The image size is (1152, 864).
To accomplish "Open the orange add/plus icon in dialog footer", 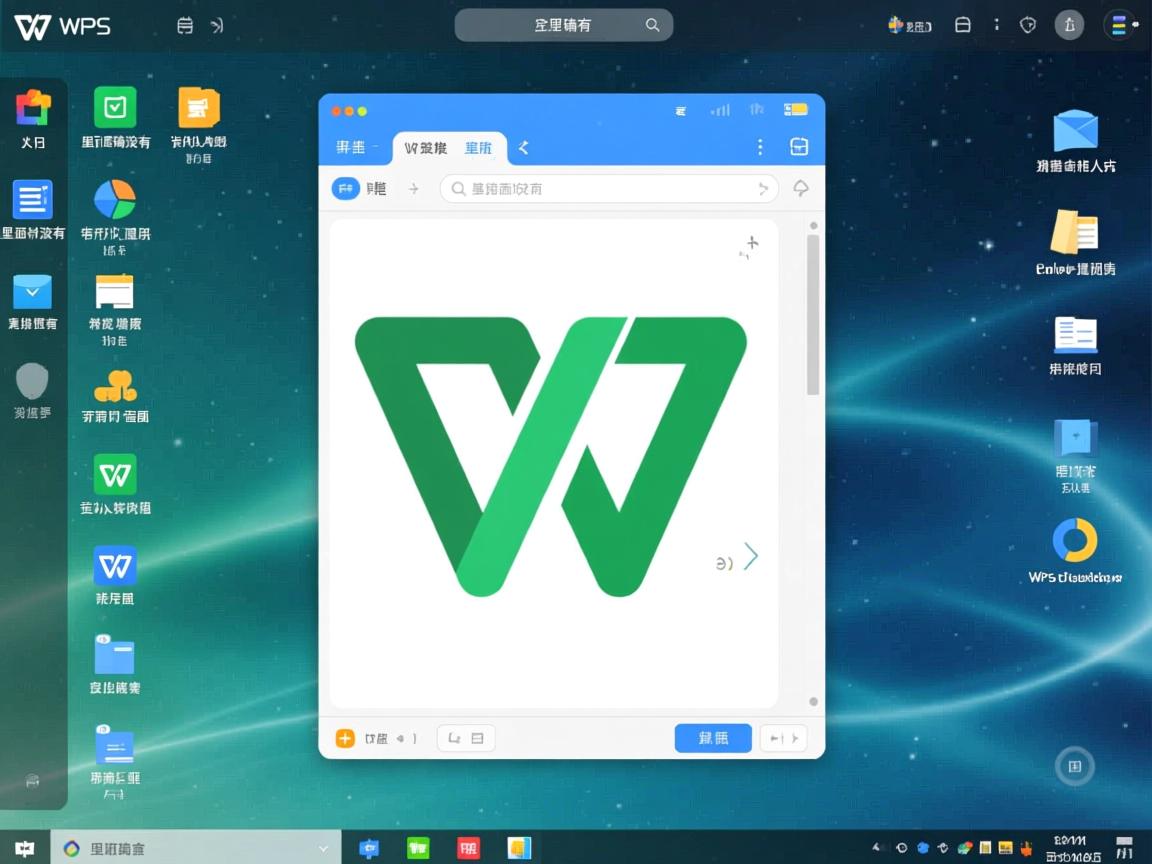I will click(x=345, y=738).
